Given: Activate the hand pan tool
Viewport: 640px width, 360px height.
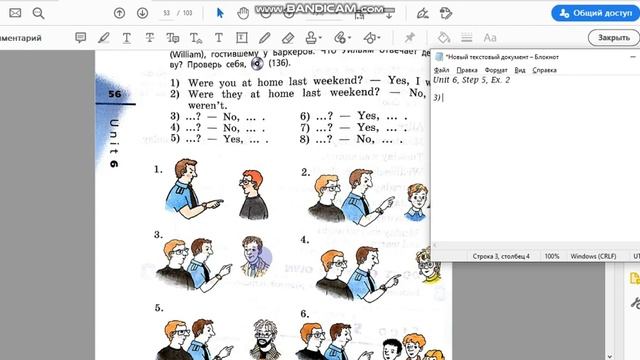Looking at the screenshot, I should [x=243, y=13].
